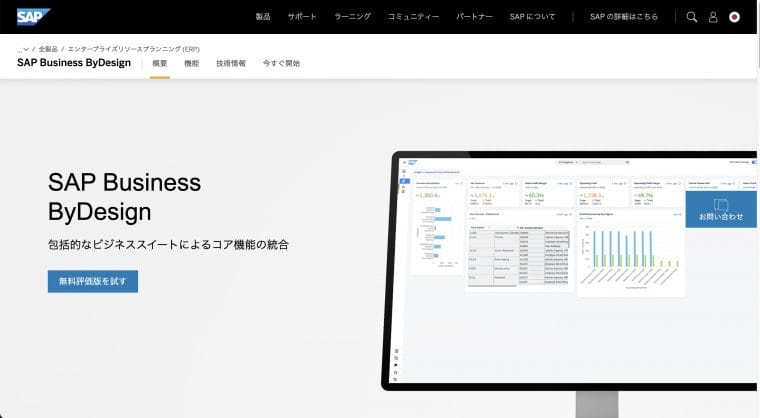
Task: Expand the breadcrumb ellipsis dropdown
Action: 22,48
